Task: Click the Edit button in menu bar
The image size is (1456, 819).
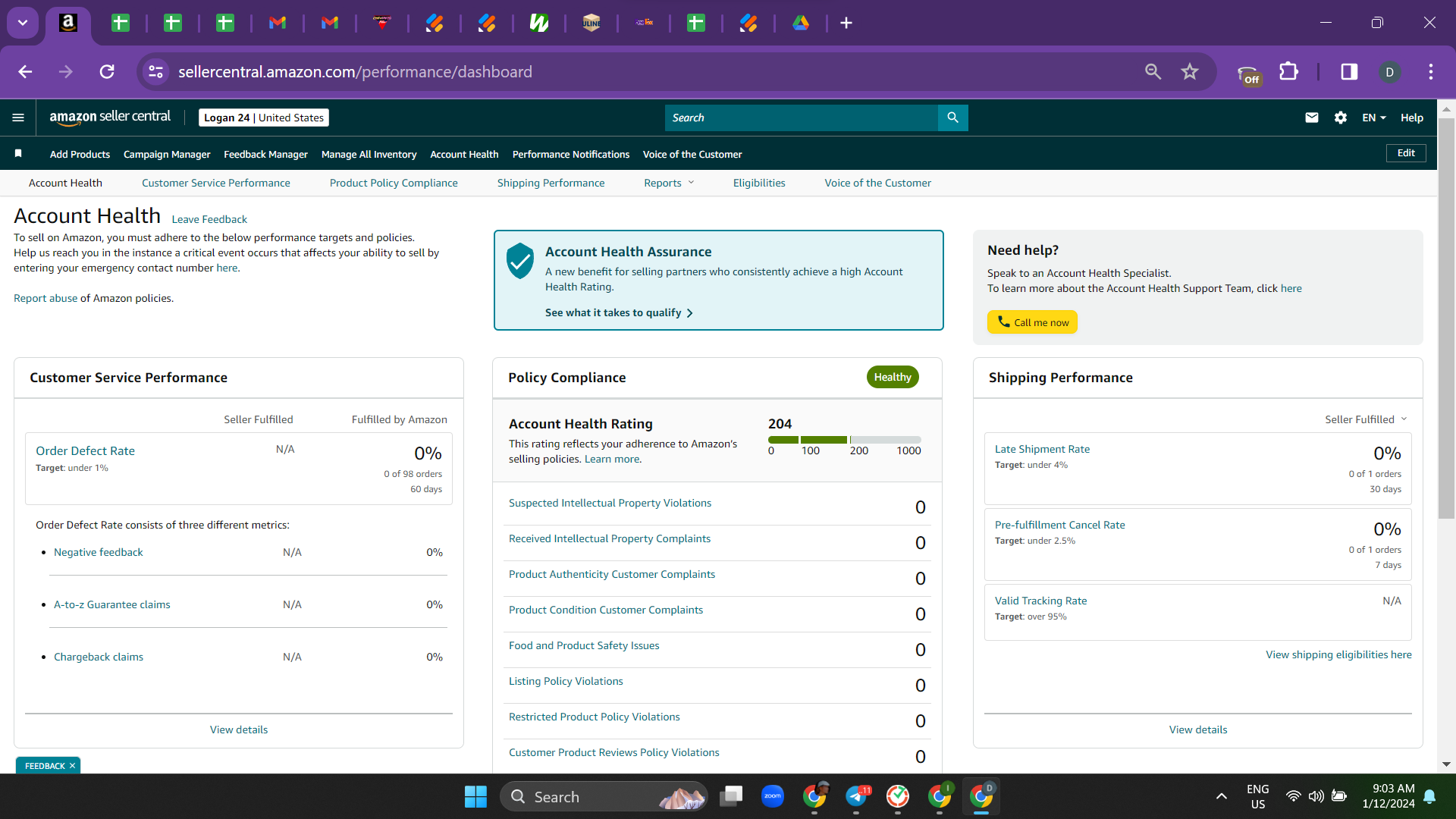Action: tap(1406, 152)
